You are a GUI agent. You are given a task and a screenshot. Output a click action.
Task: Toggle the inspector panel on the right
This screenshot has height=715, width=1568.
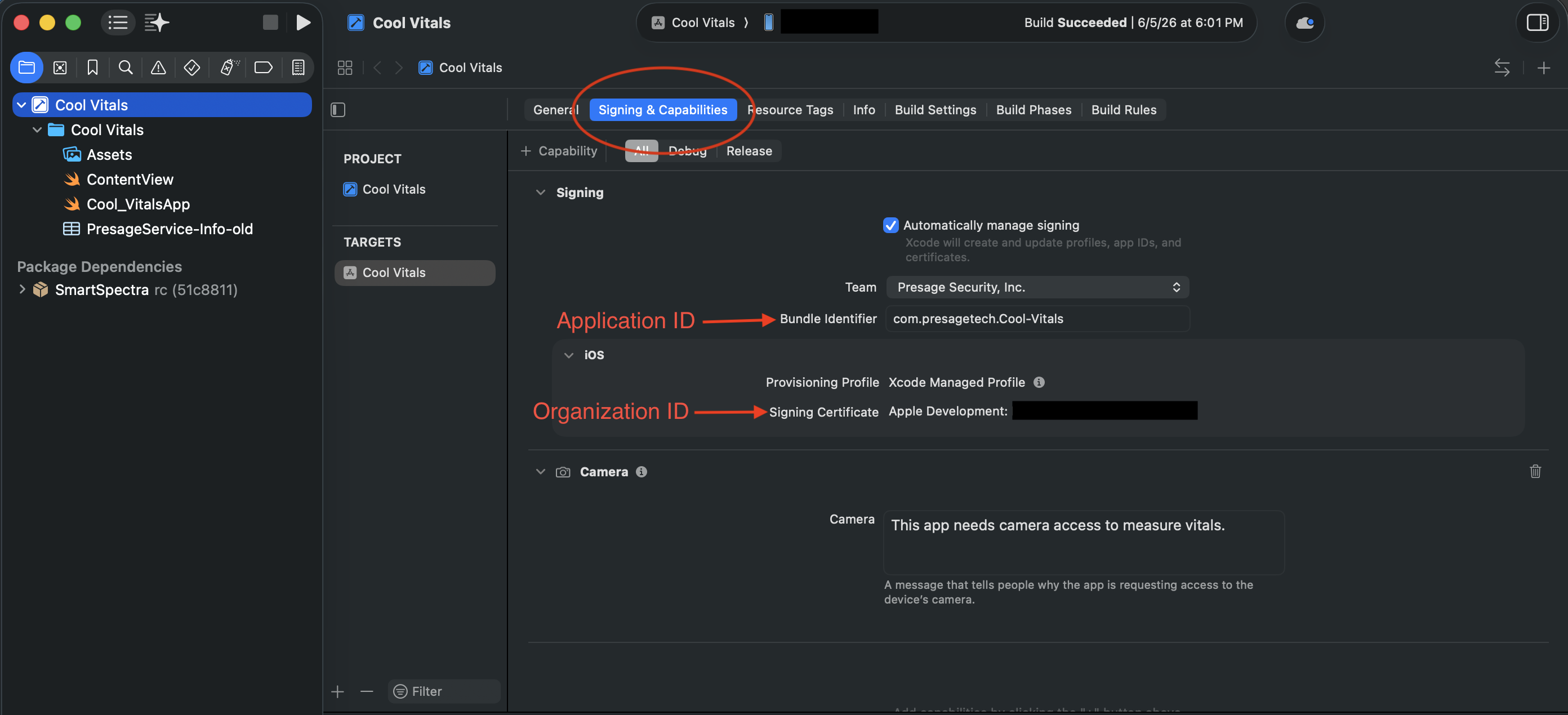coord(1537,23)
